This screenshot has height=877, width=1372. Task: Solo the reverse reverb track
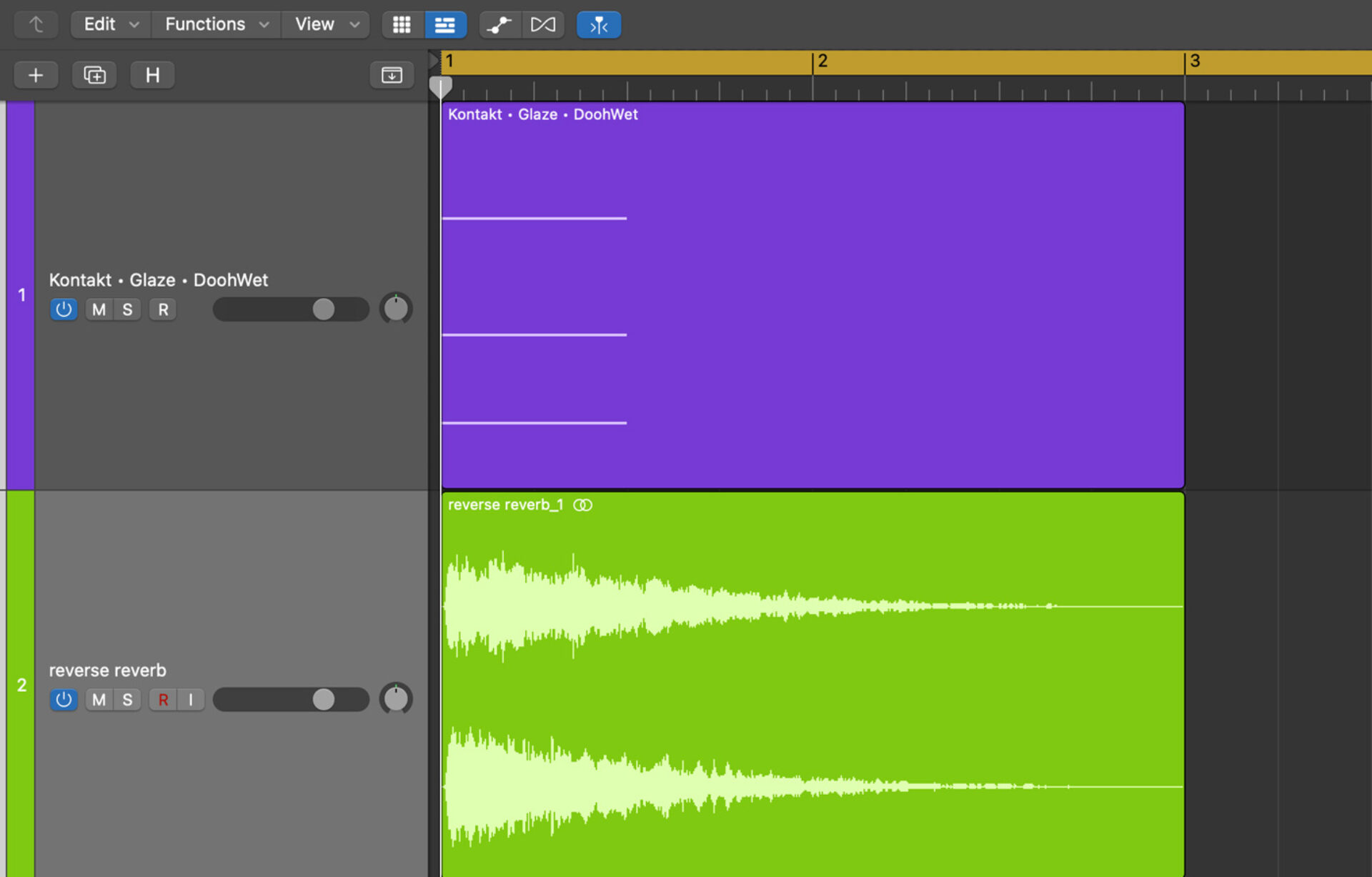click(126, 699)
